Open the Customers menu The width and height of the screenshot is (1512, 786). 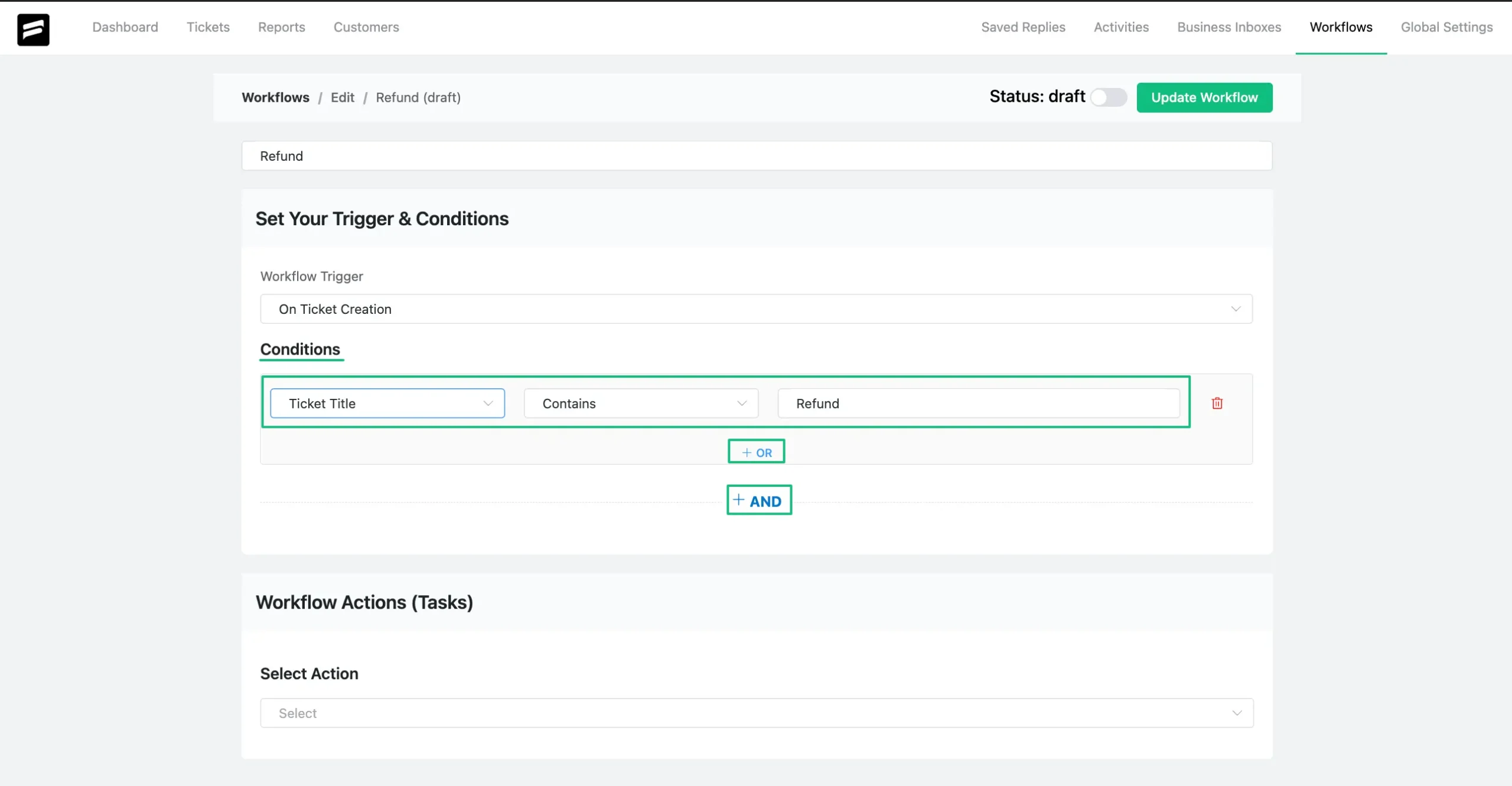[x=366, y=27]
